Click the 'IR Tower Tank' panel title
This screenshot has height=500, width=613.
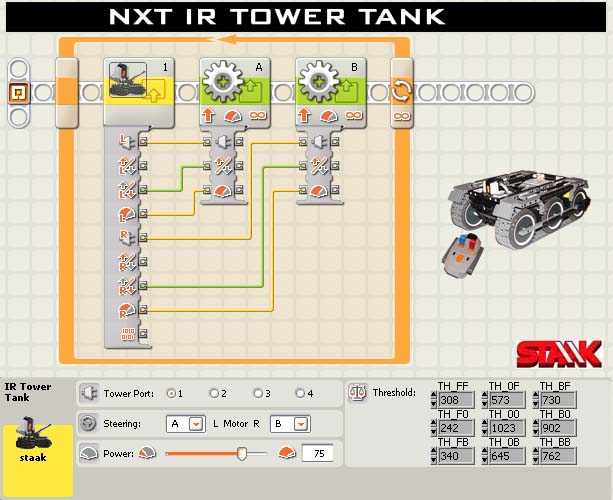point(28,392)
